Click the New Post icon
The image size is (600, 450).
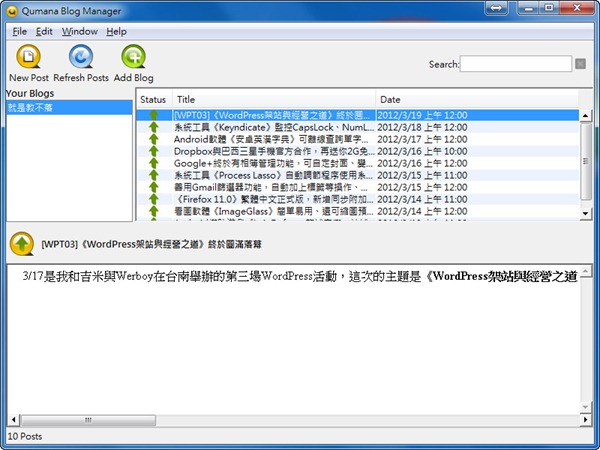28,57
